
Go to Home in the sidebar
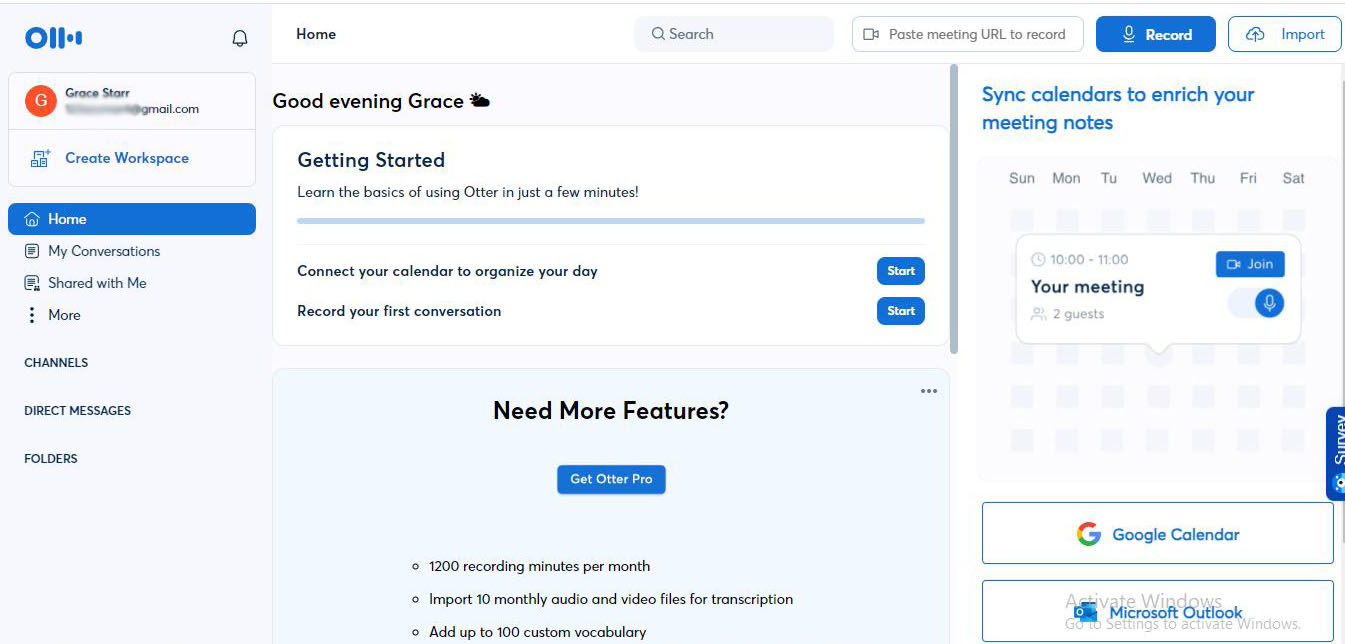[x=132, y=219]
